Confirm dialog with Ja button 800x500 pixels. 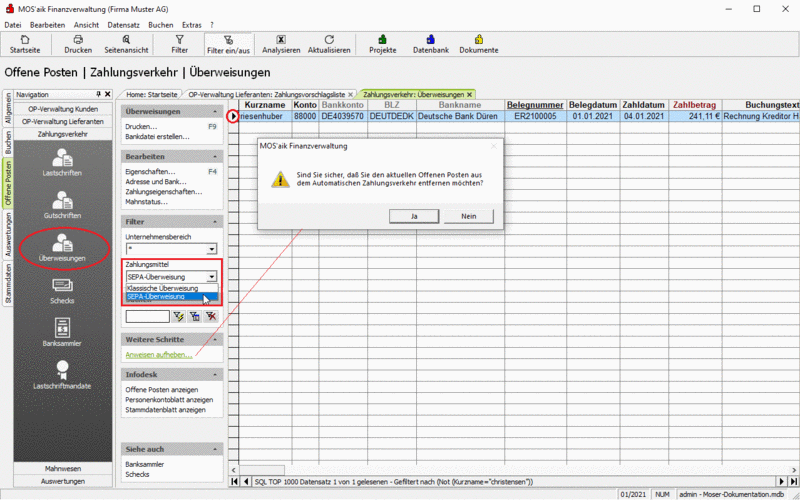click(414, 216)
